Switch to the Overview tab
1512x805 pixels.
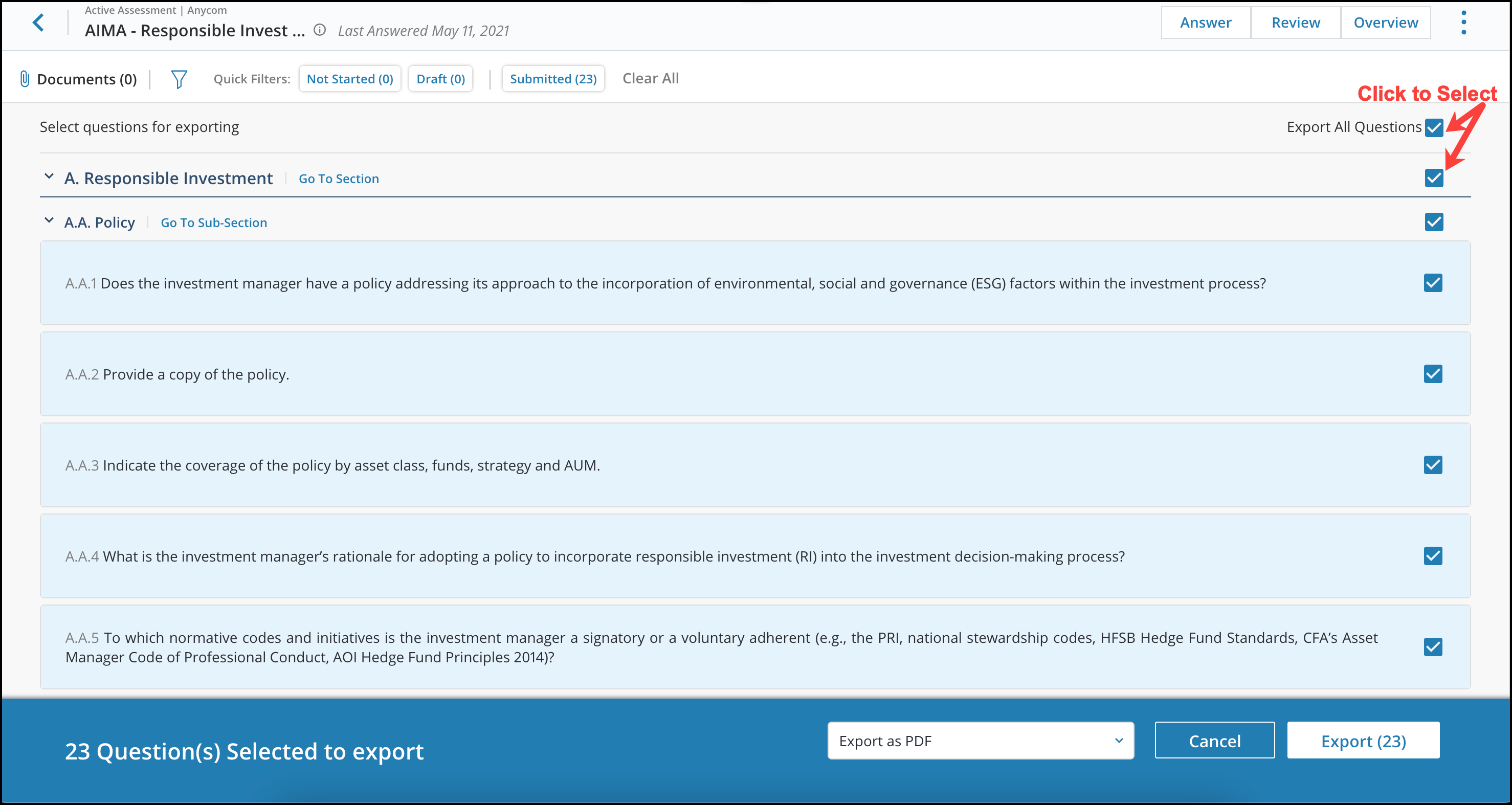tap(1385, 23)
